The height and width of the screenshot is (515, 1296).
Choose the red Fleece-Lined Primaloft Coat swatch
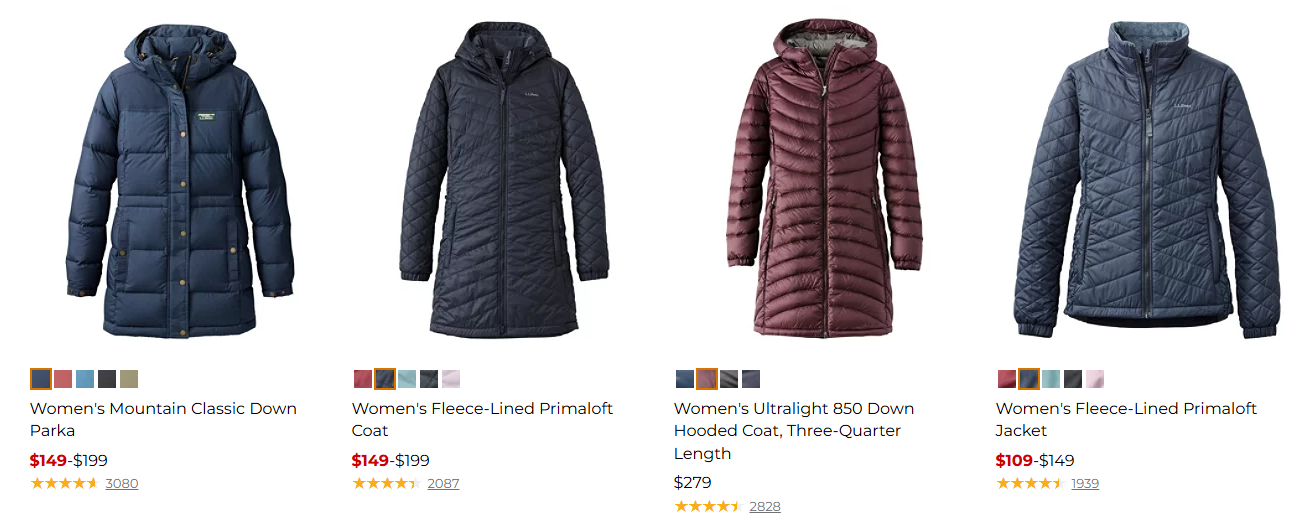[363, 379]
